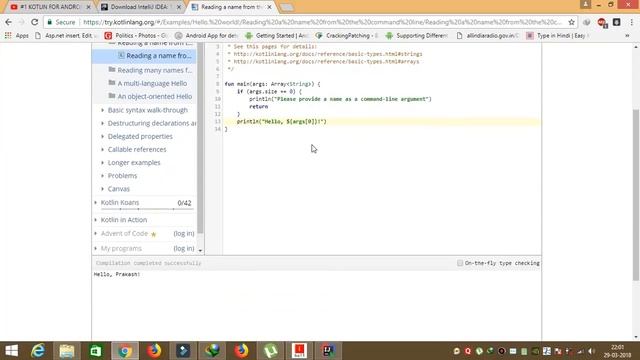Click the address bar URL field
The width and height of the screenshot is (640, 360).
[322, 22]
